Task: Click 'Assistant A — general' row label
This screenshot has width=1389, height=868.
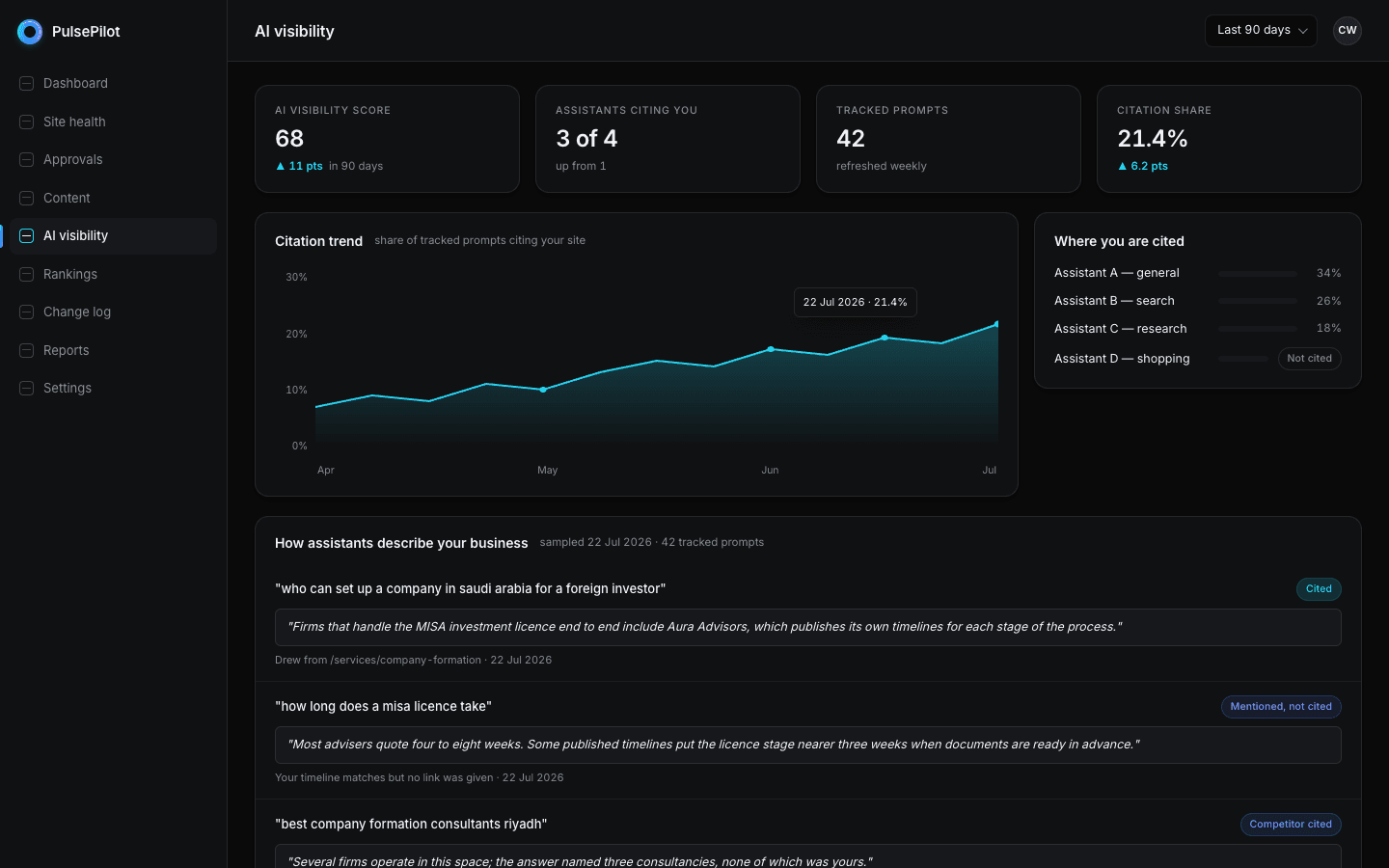Action: 1117,273
